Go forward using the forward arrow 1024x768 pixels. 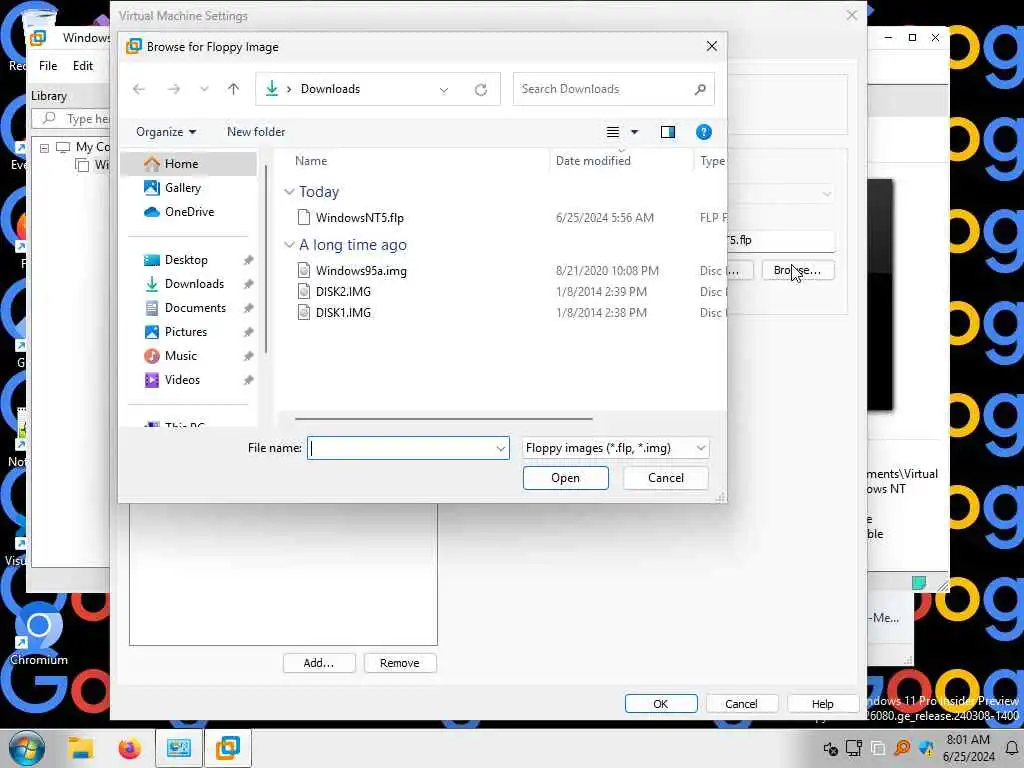[174, 89]
